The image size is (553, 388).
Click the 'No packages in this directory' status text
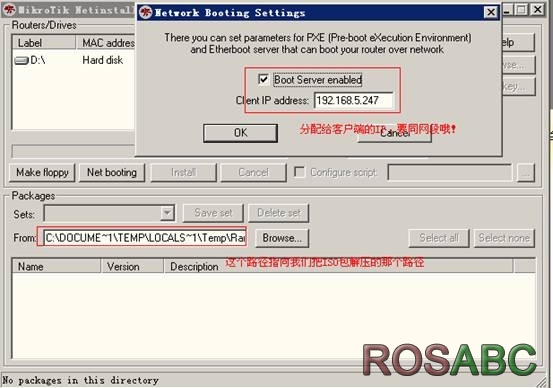pos(80,381)
